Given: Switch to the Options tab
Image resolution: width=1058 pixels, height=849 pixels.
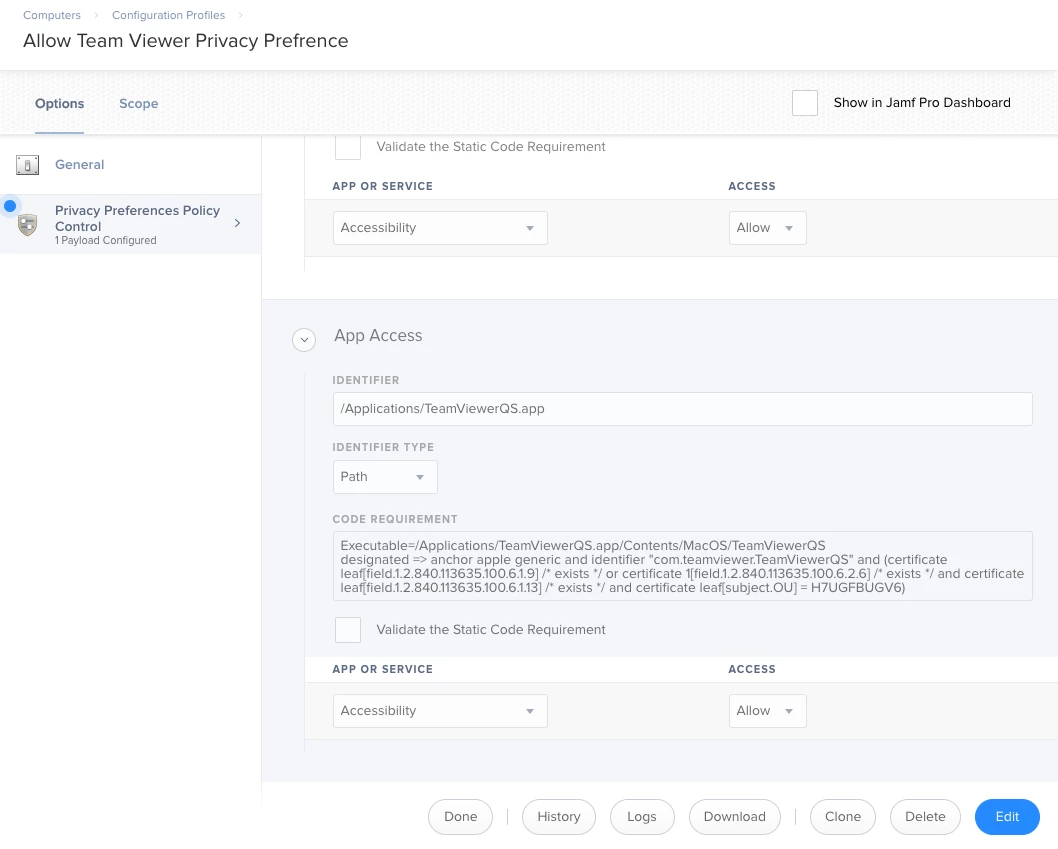Looking at the screenshot, I should (x=59, y=104).
